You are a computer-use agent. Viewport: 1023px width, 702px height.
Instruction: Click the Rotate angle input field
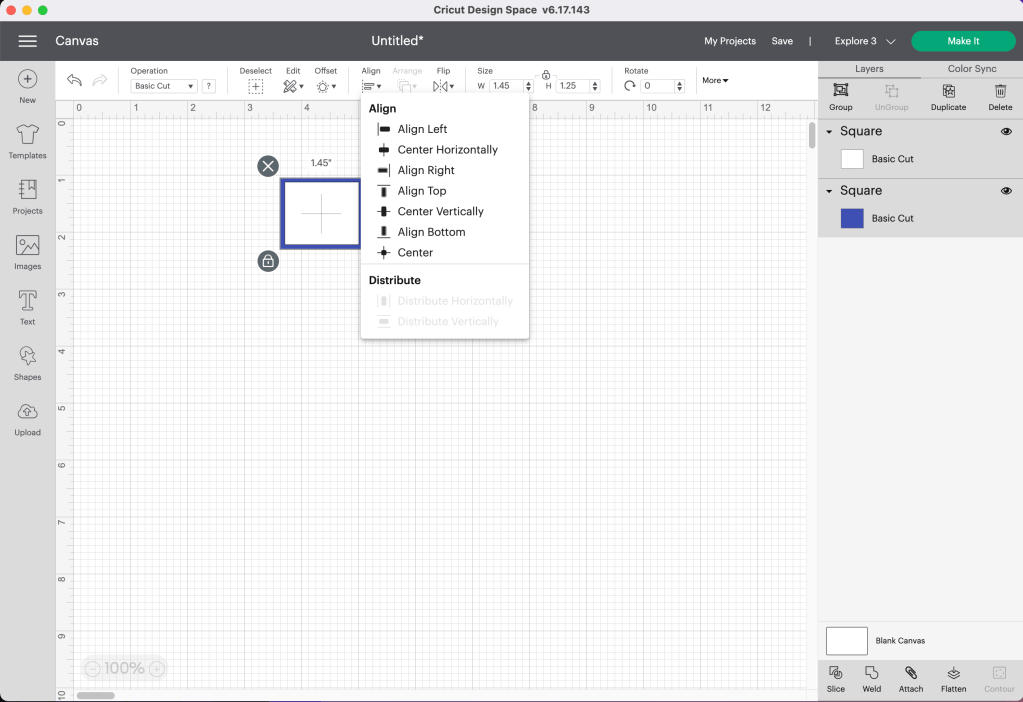658,87
